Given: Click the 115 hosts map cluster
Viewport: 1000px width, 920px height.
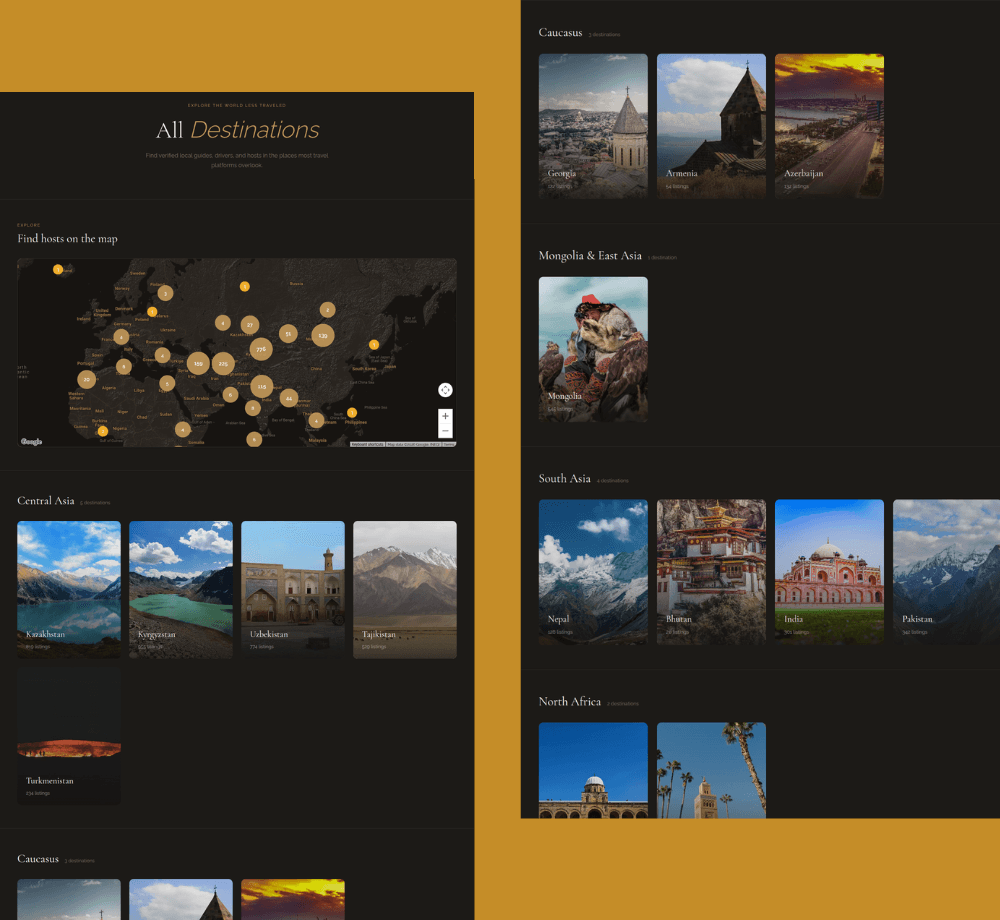Looking at the screenshot, I should tap(261, 386).
